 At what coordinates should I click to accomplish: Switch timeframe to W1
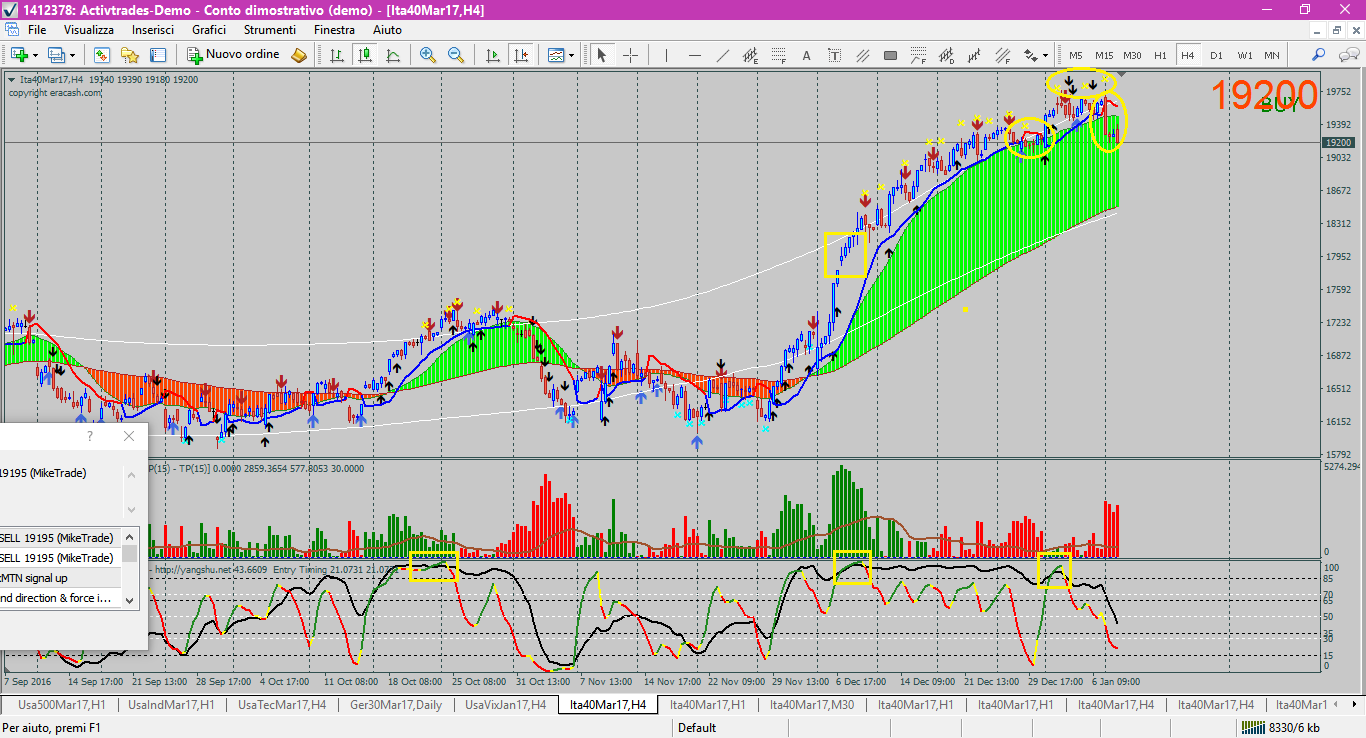(x=1244, y=55)
